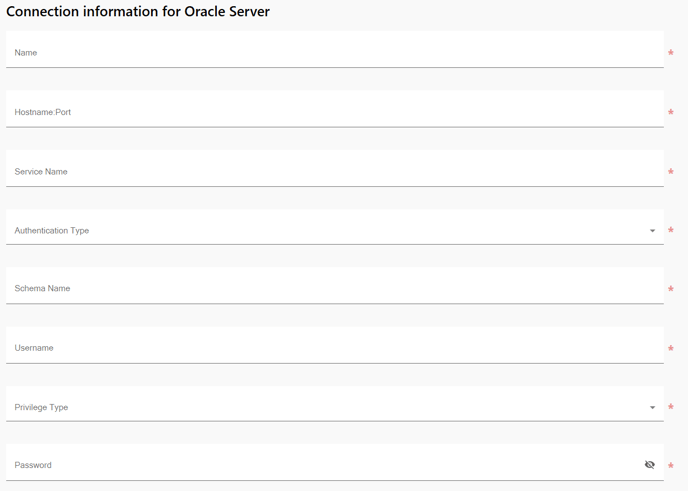Select the Hostname:Port input field
Image resolution: width=688 pixels, height=491 pixels.
[x=335, y=109]
